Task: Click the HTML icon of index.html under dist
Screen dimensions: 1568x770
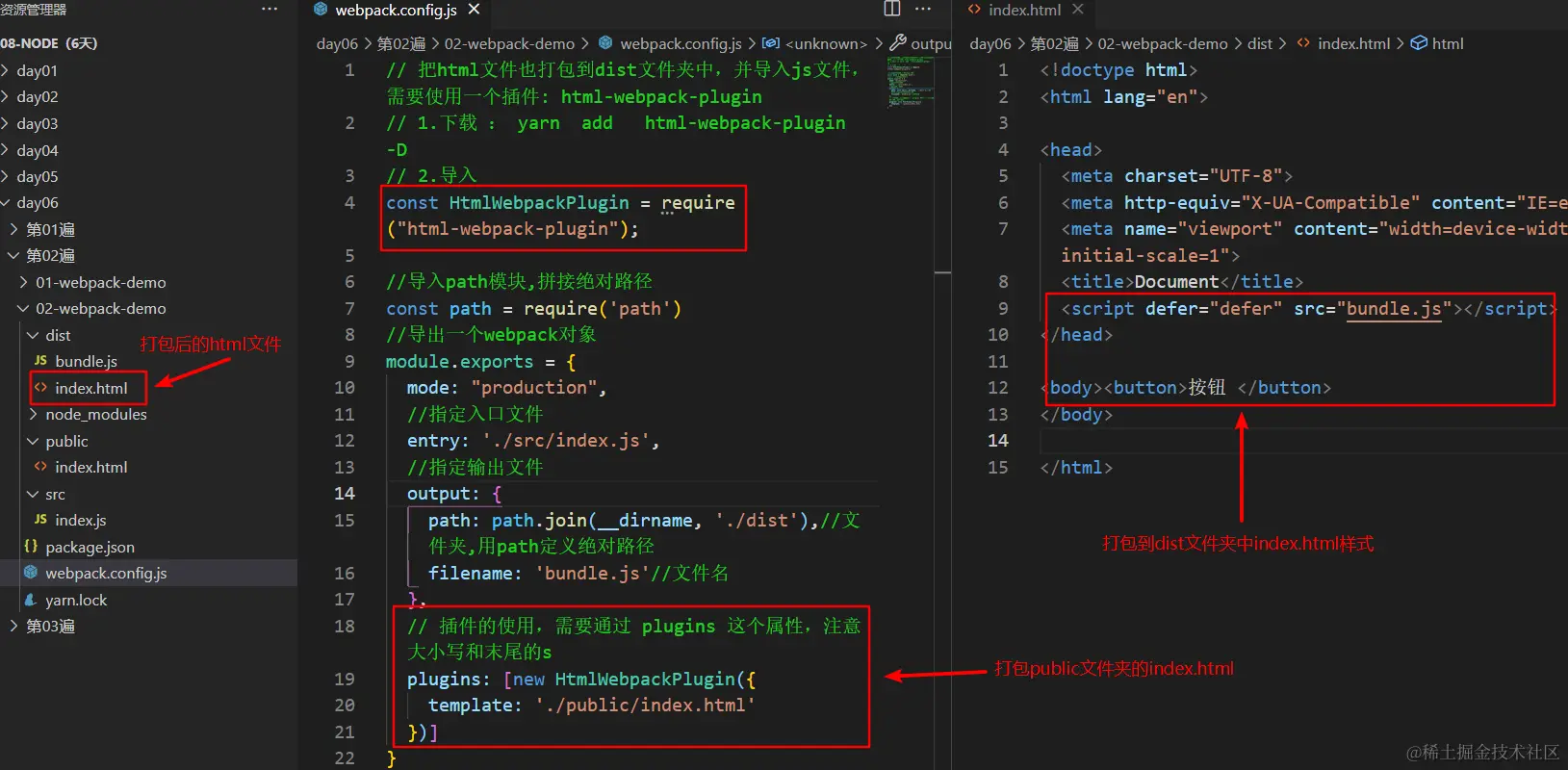Action: point(40,388)
